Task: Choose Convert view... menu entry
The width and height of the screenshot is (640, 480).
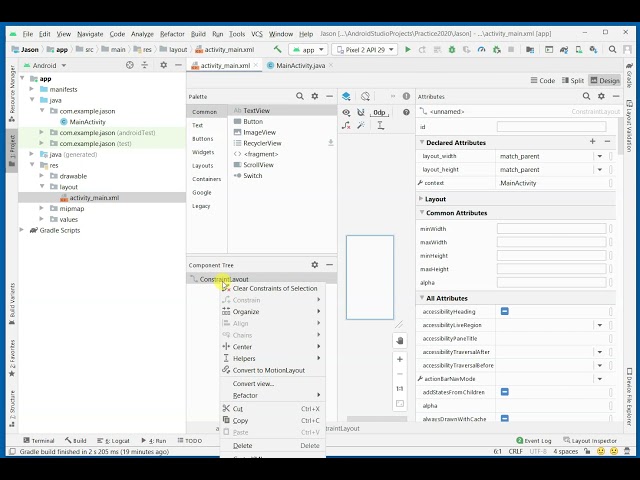Action: (x=272, y=384)
